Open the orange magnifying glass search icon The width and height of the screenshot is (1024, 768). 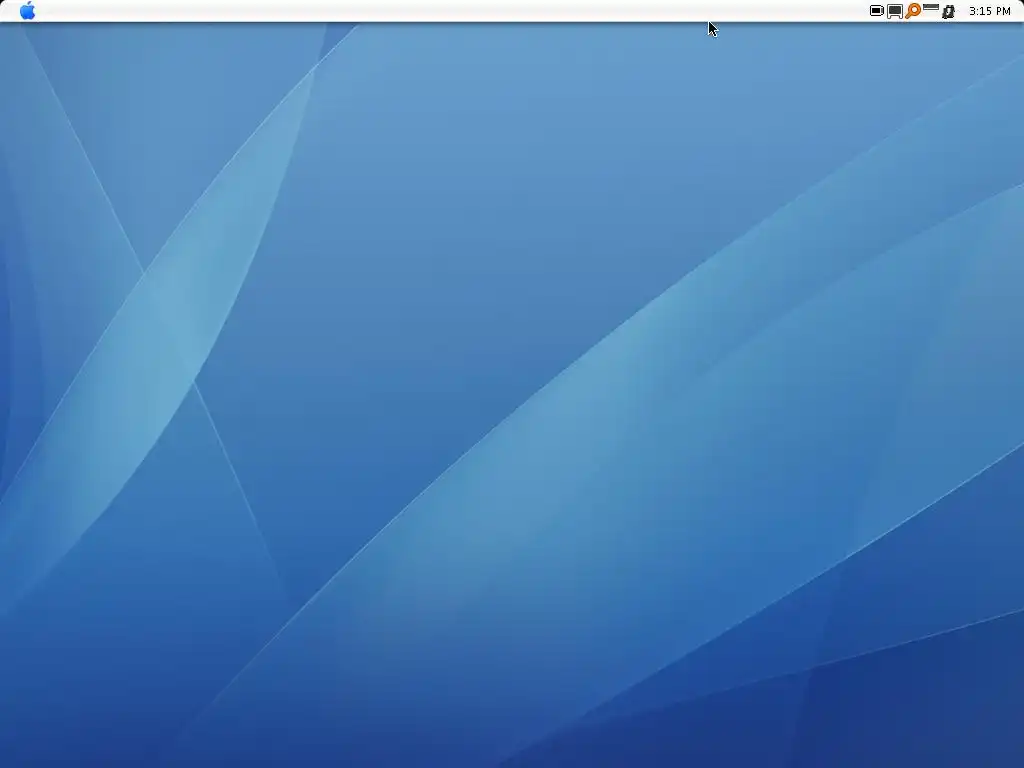913,10
